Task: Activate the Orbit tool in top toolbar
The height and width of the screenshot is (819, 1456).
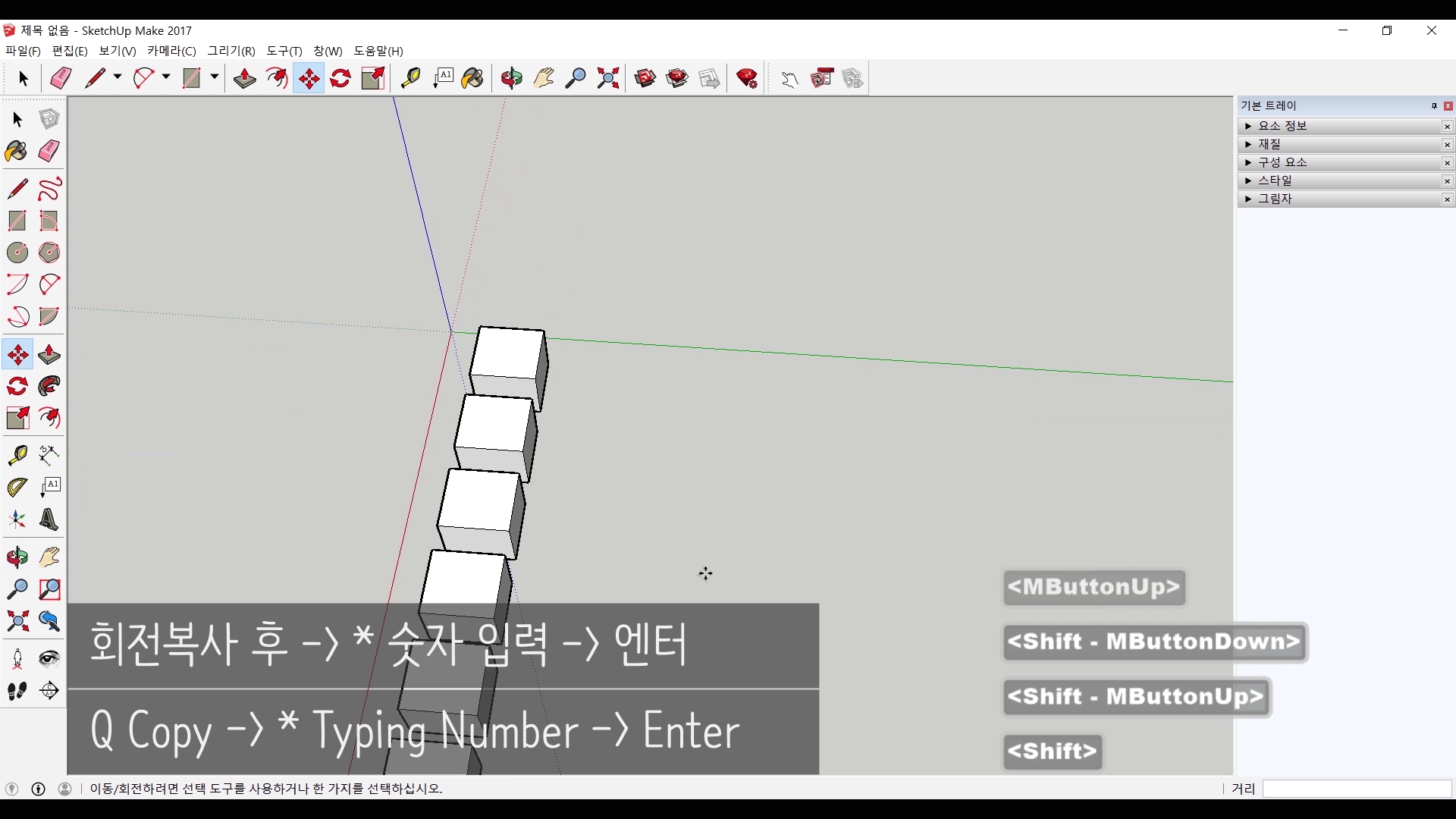Action: [512, 78]
